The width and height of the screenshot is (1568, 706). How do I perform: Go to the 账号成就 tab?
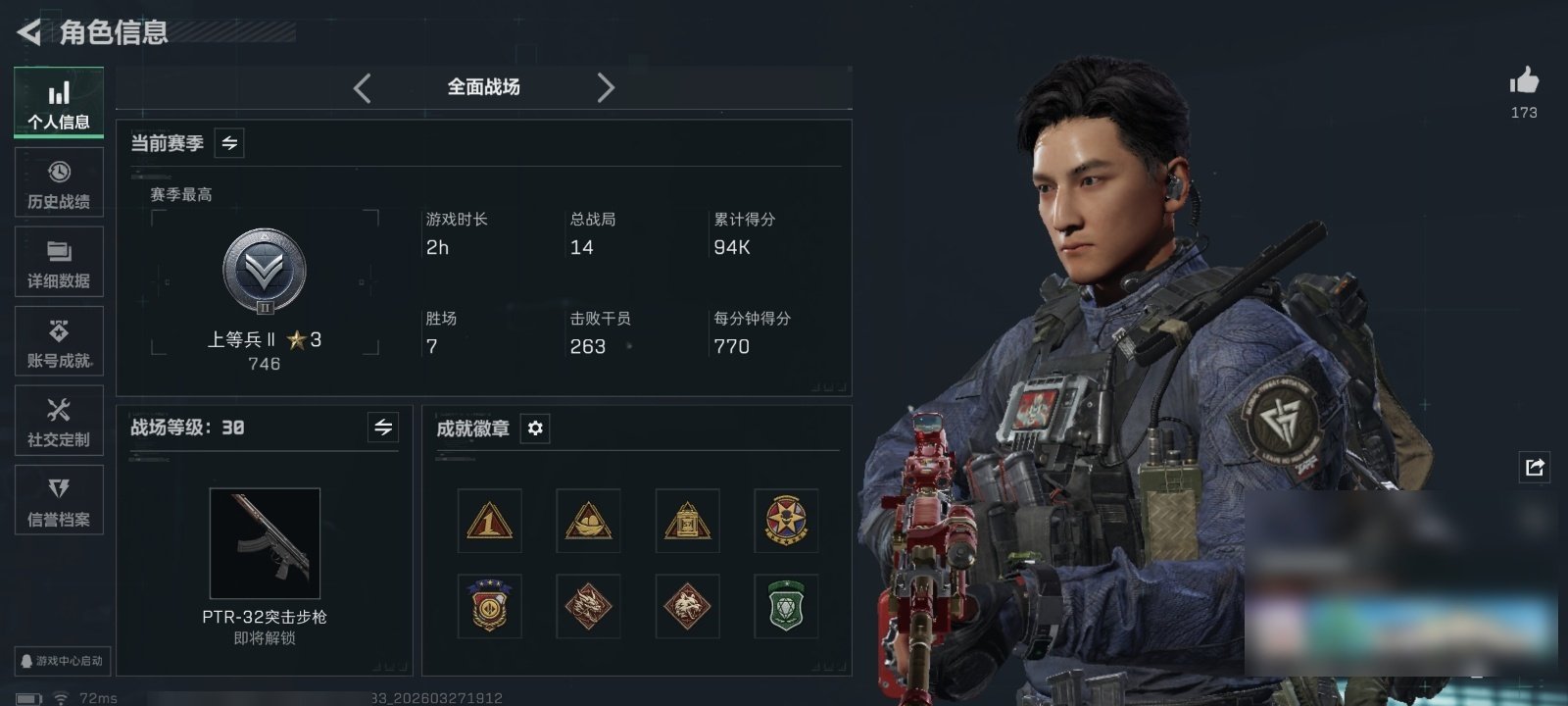tap(59, 342)
